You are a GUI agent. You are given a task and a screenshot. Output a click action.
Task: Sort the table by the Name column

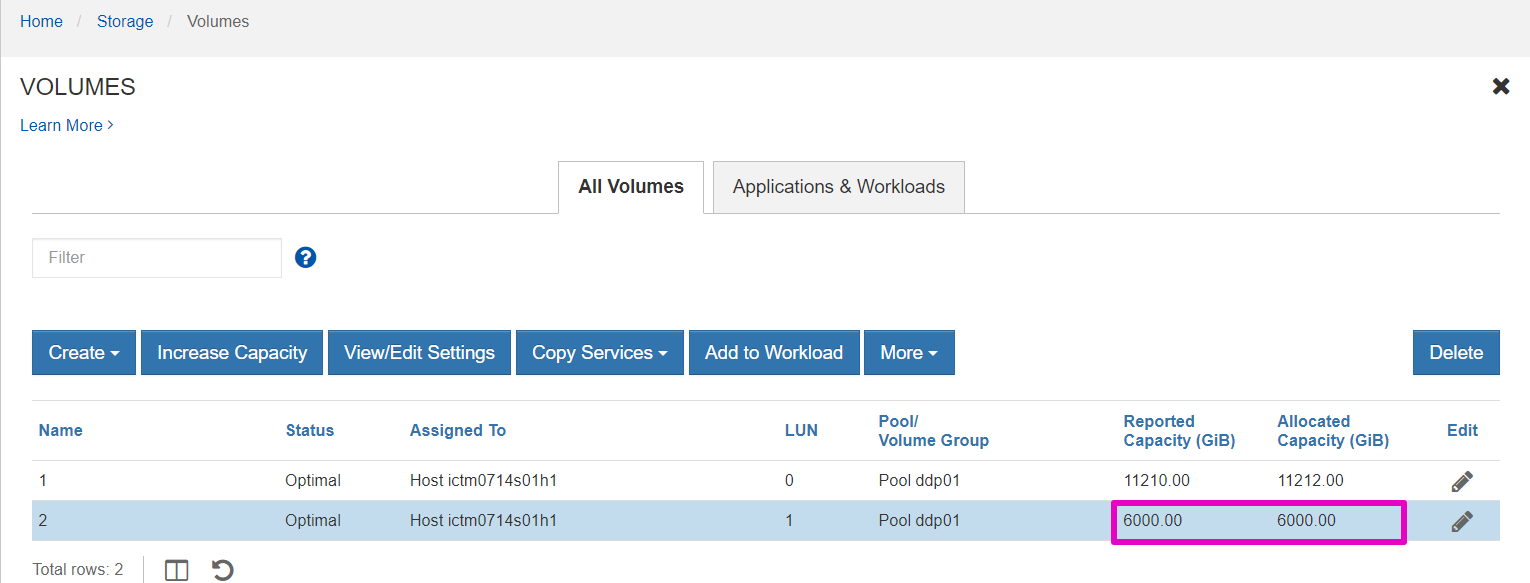pyautogui.click(x=61, y=431)
